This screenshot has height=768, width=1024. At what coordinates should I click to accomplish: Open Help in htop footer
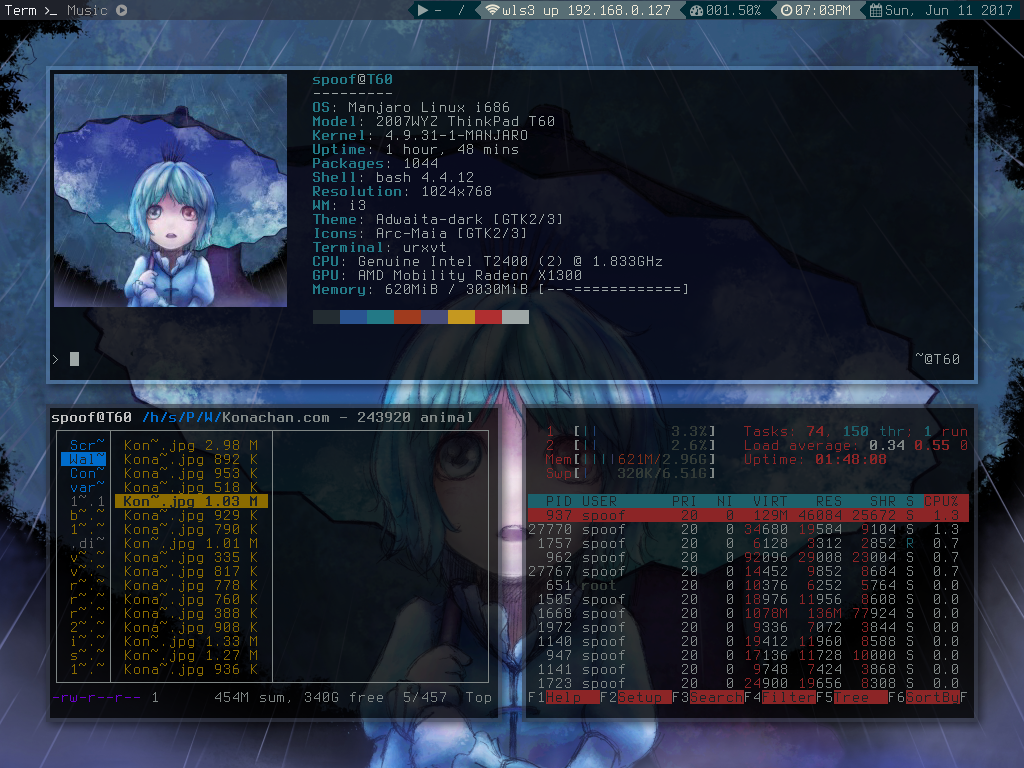(563, 697)
